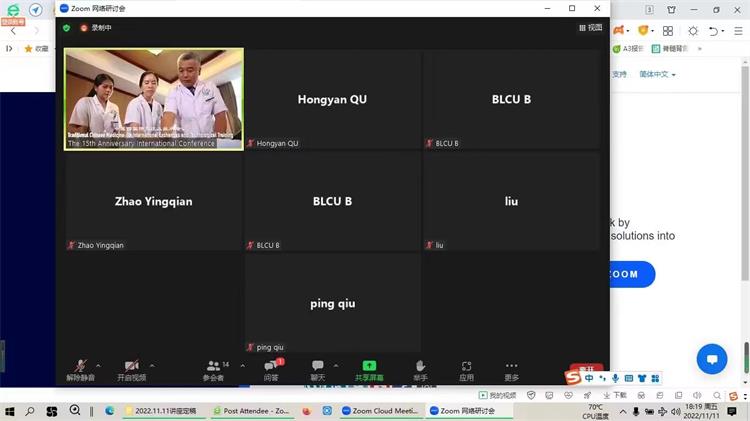This screenshot has width=750, height=421.
Task: Click My Videos in browser status bar
Action: [497, 395]
